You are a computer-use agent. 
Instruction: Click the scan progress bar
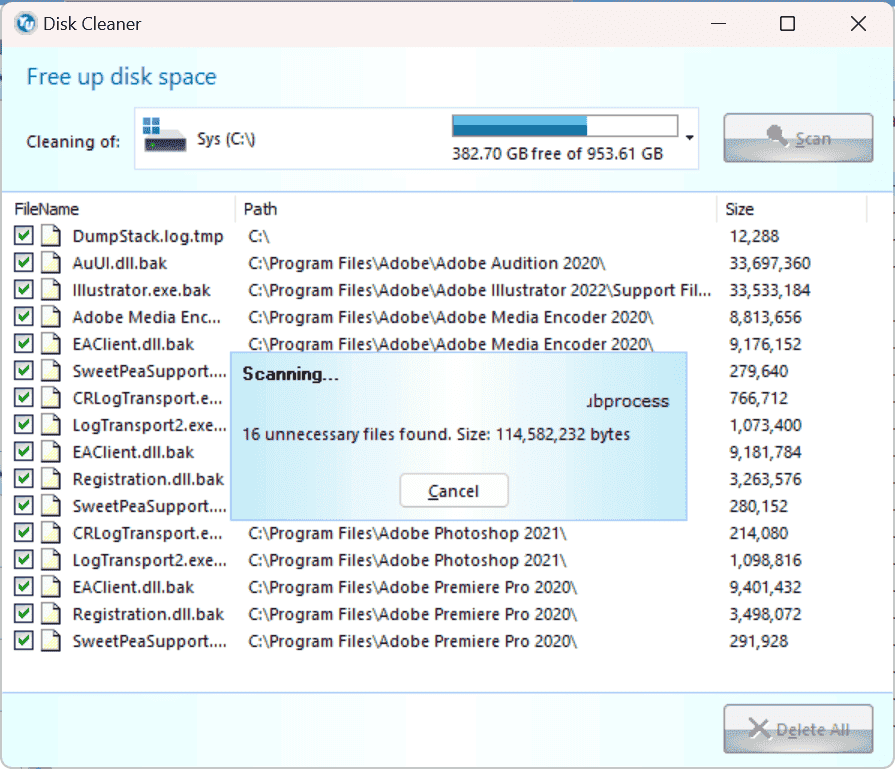tap(565, 125)
